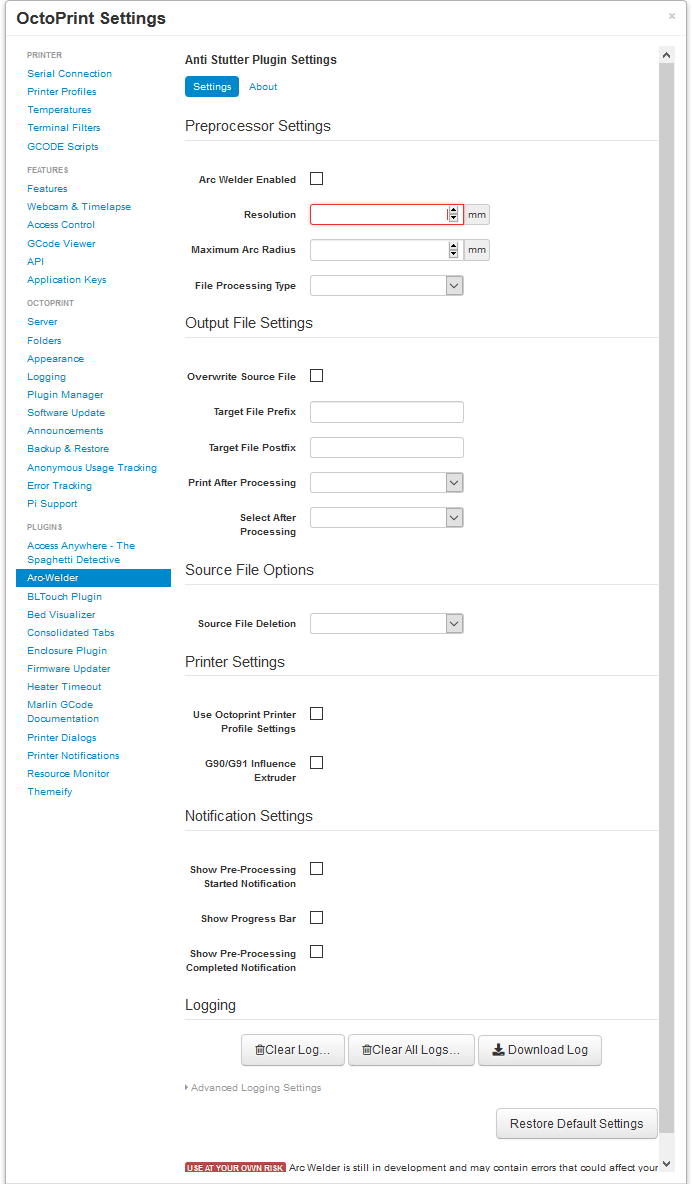Screen dimensions: 692x1184
Task: Click the Target File Prefix field
Action: 387,412
